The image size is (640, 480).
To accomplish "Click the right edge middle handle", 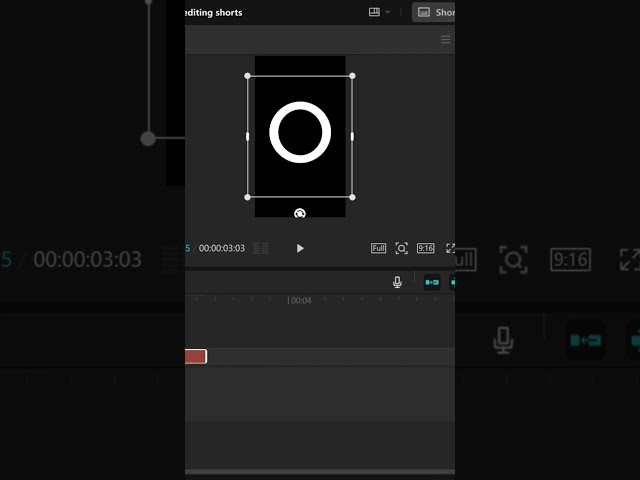I will (x=352, y=137).
